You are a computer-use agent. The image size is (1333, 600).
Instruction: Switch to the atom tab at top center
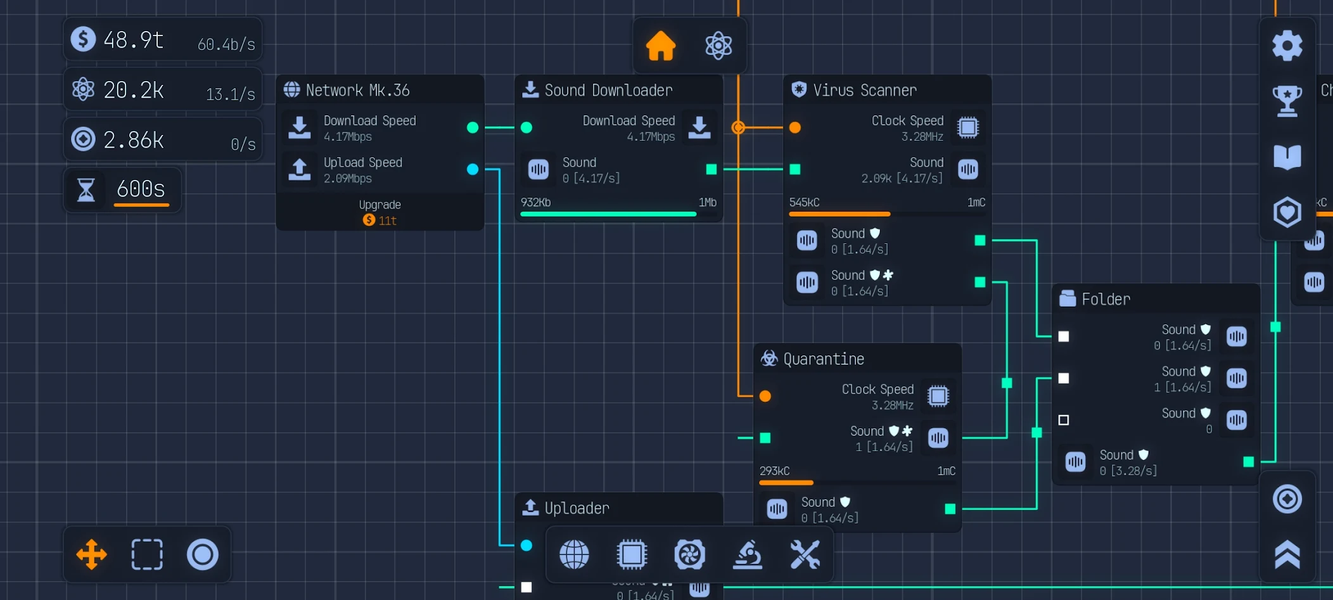[718, 45]
